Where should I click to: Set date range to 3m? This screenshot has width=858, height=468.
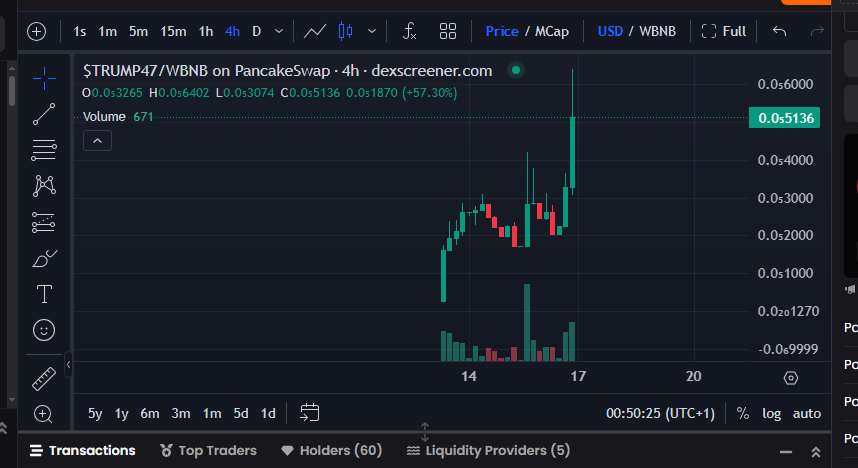181,413
